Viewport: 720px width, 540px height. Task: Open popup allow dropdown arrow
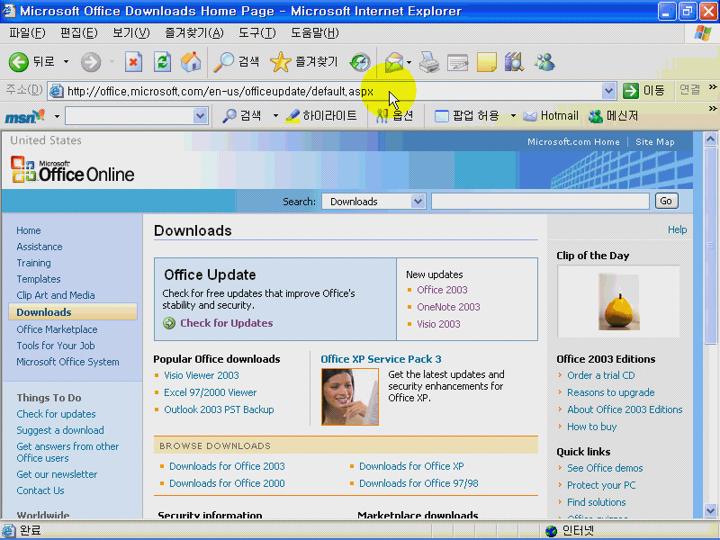(x=513, y=116)
